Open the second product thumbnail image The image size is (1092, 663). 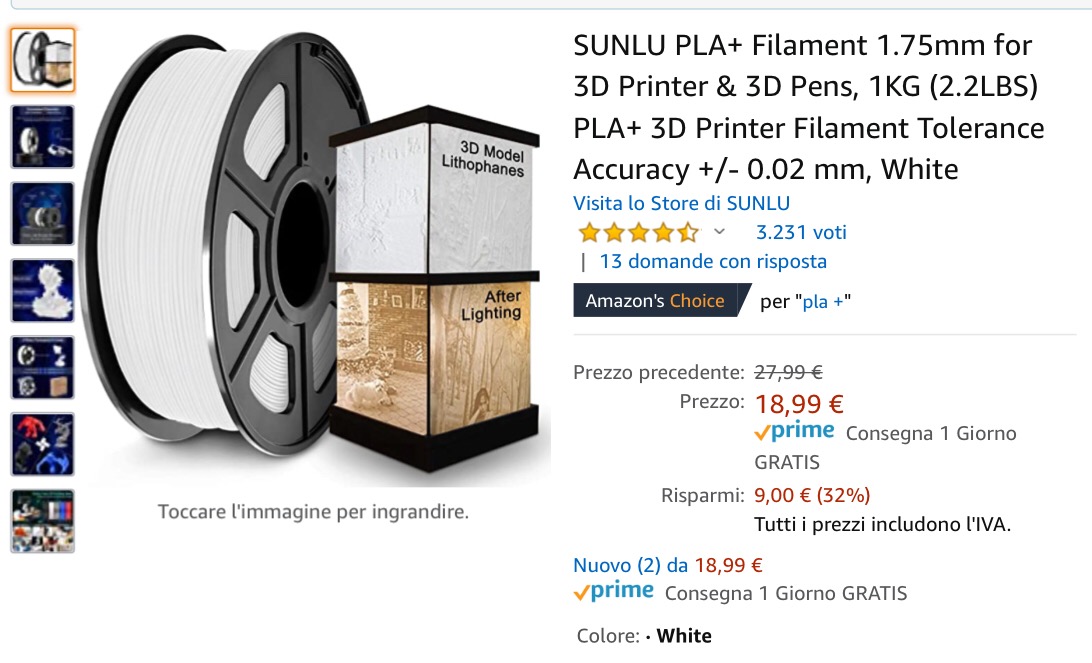click(42, 137)
